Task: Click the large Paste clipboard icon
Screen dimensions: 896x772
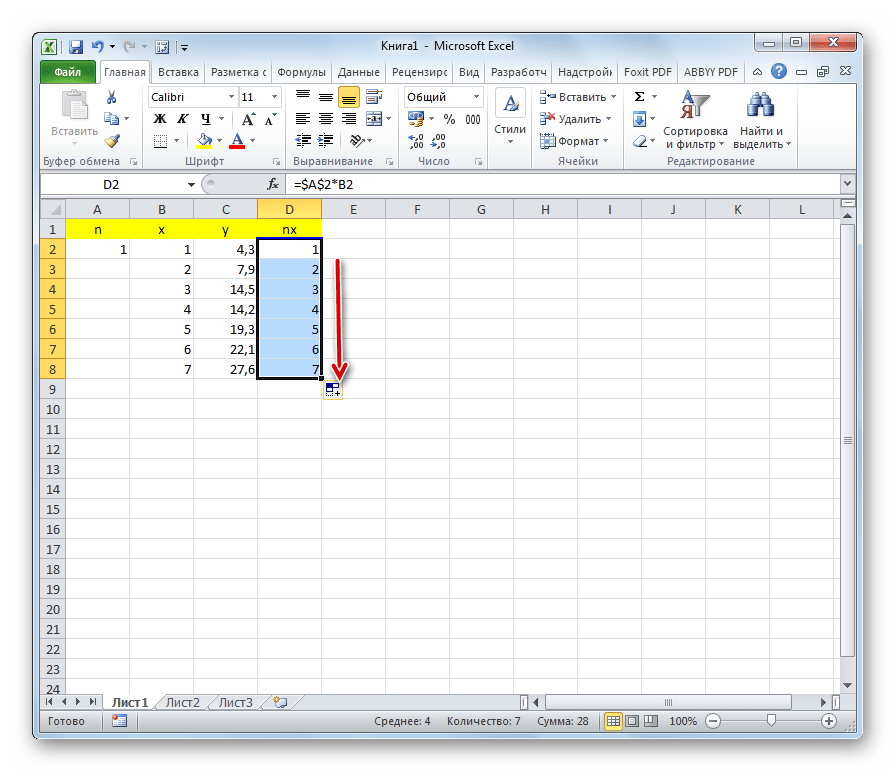Action: point(75,107)
